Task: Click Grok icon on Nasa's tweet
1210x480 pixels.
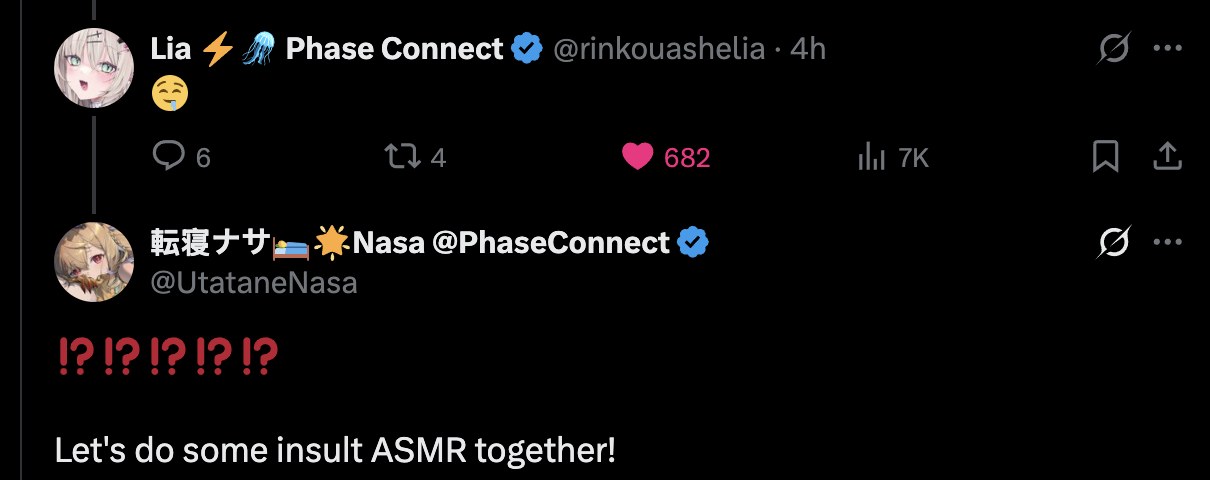Action: click(1114, 242)
